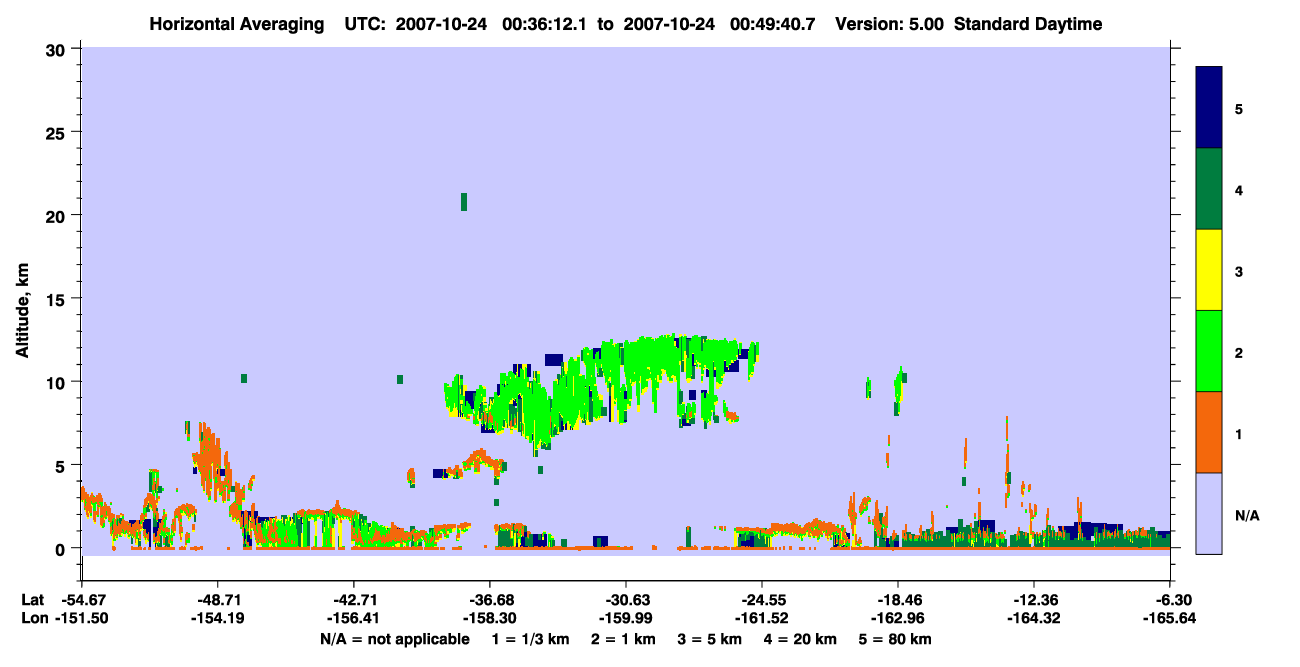Click the longitude label '-156.41'

[x=354, y=618]
